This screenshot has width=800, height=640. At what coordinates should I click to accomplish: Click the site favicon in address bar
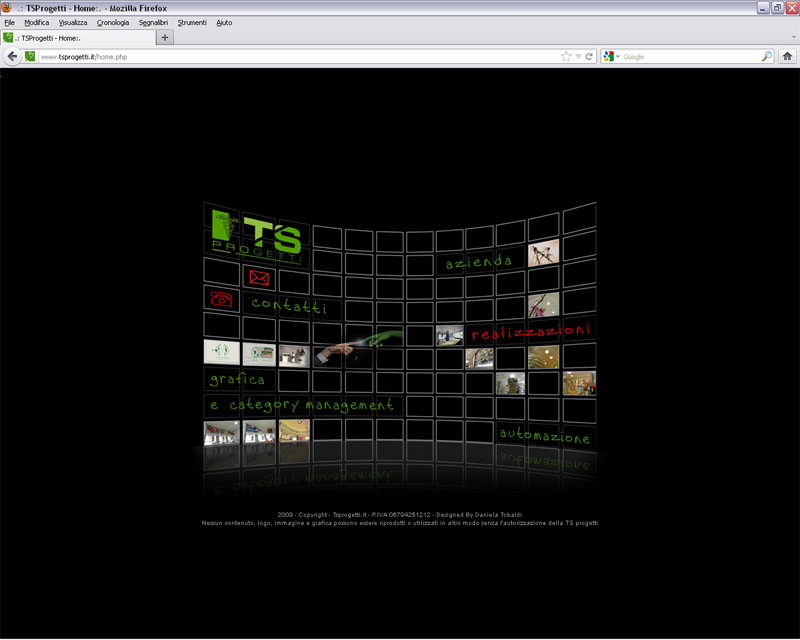tap(30, 56)
